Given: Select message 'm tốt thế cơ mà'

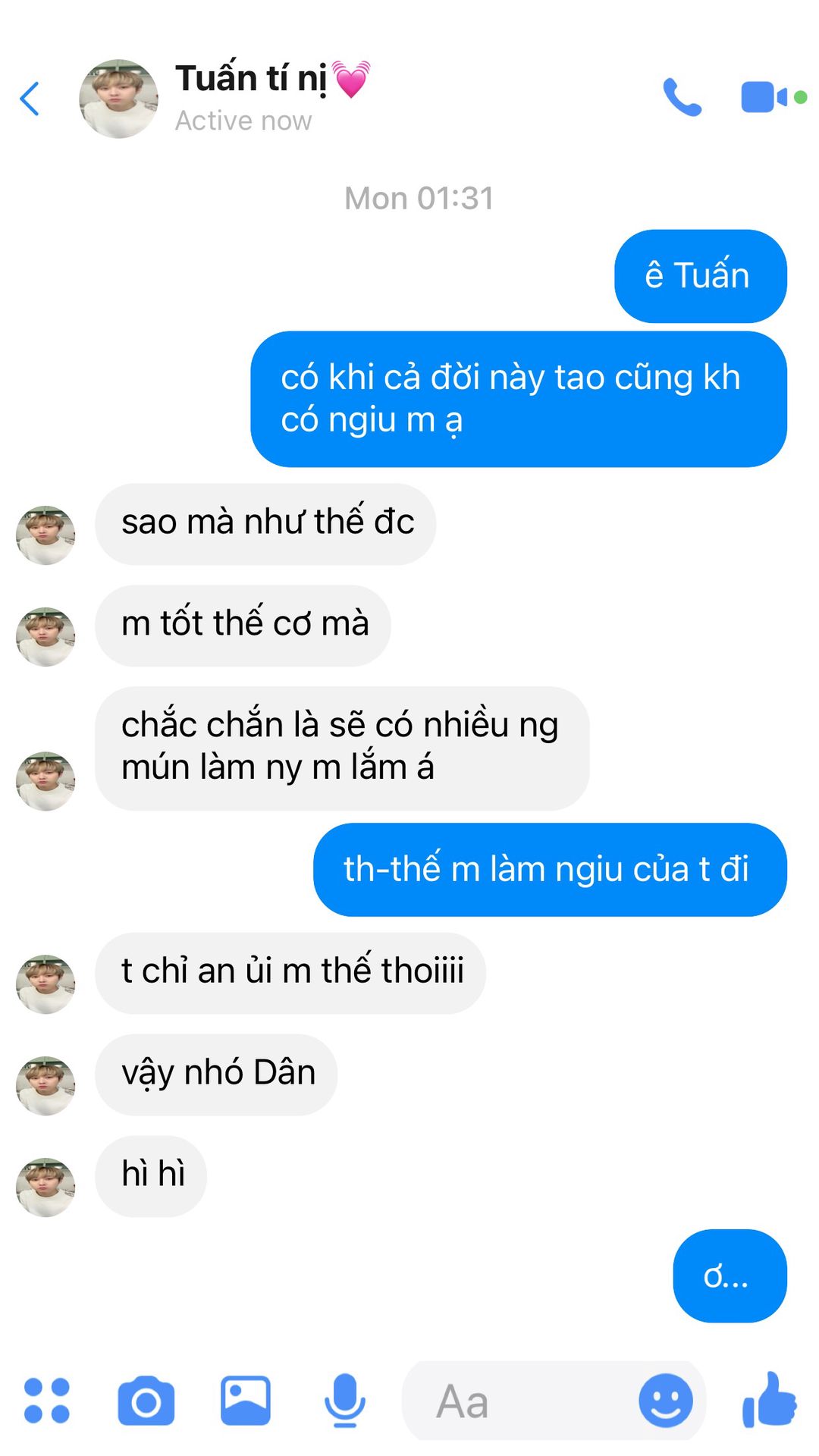Looking at the screenshot, I should (x=243, y=626).
